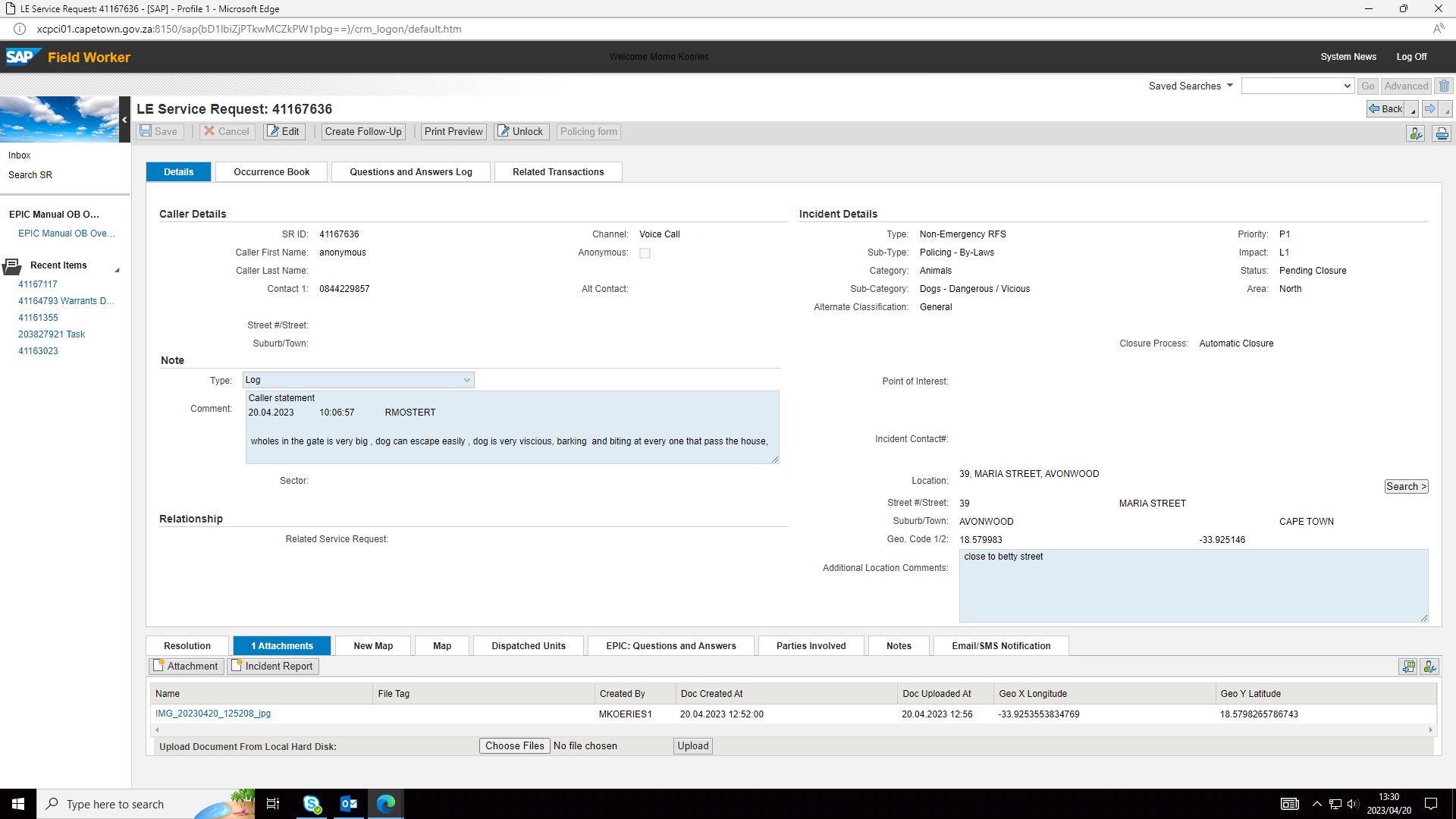The image size is (1456, 819).
Task: Open Search SR in navigation
Action: 30,174
